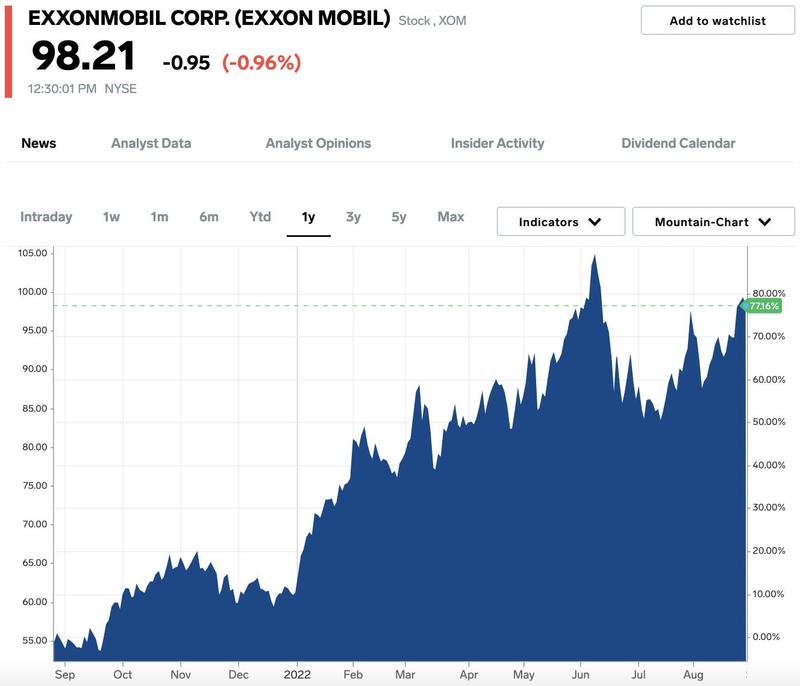Screen dimensions: 800x686
Task: Click the 60.00% right axis label
Action: coord(769,379)
